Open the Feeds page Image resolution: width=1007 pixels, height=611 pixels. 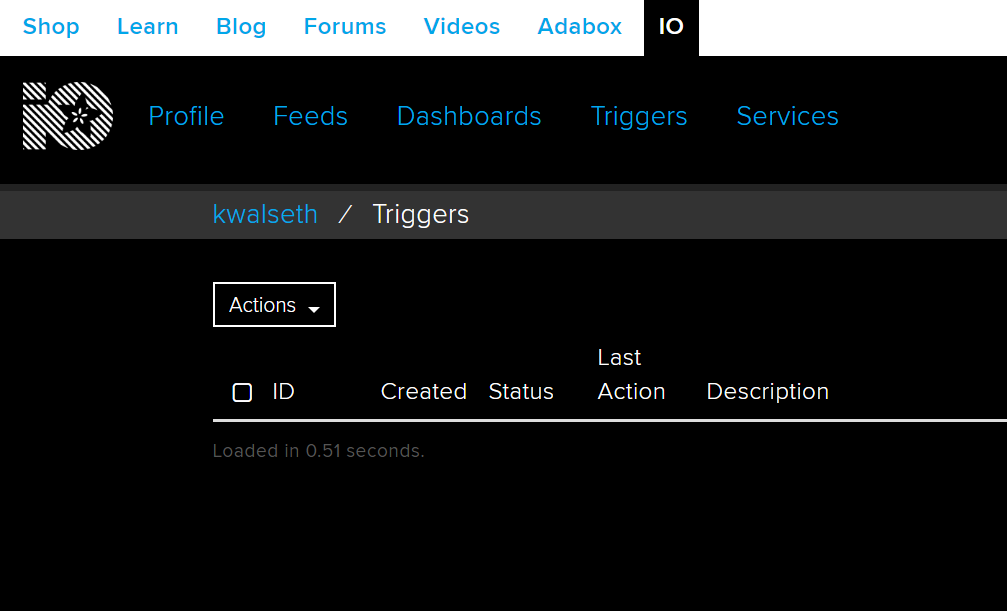point(310,116)
